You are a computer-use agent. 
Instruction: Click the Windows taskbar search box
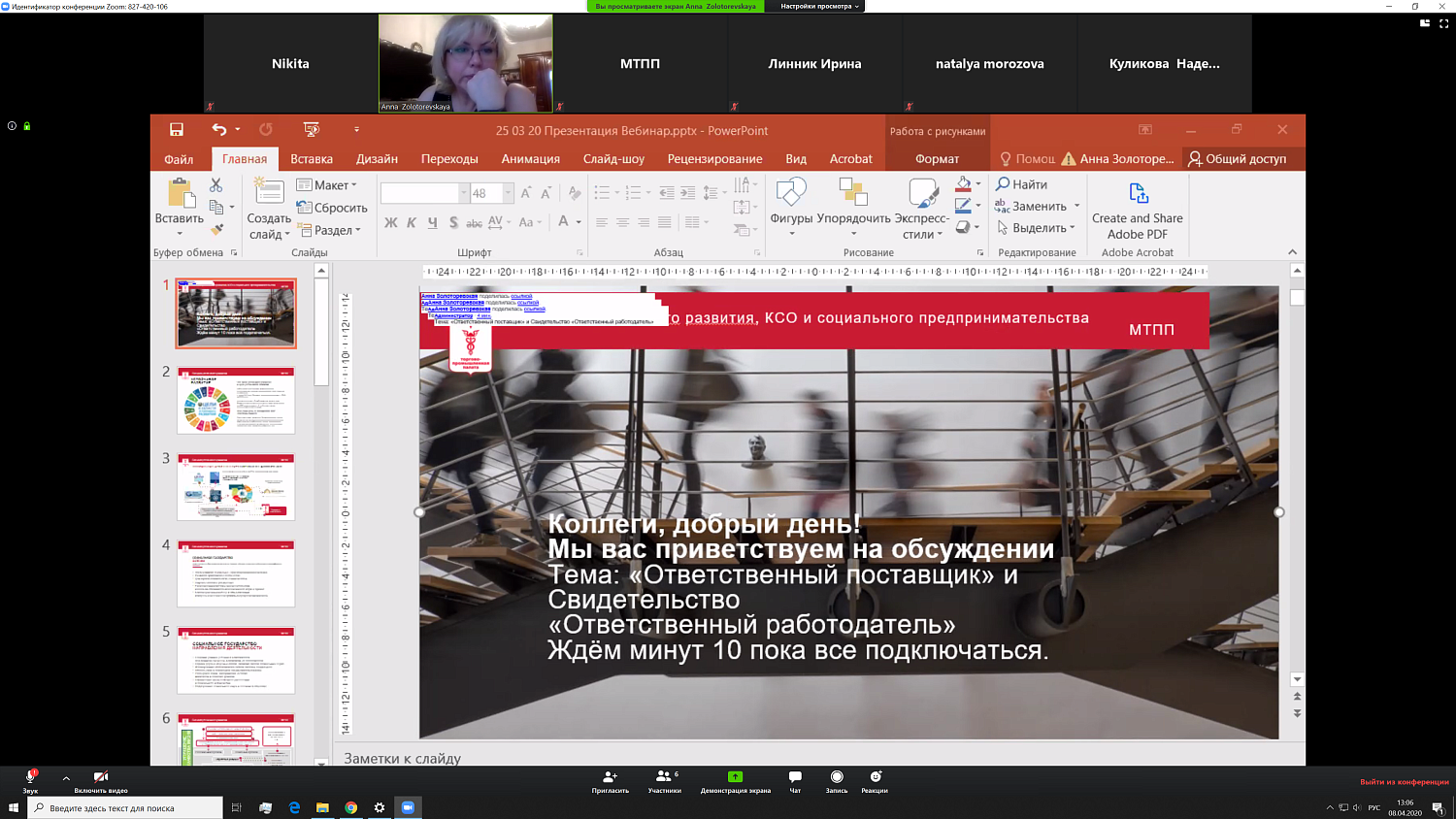tap(124, 807)
